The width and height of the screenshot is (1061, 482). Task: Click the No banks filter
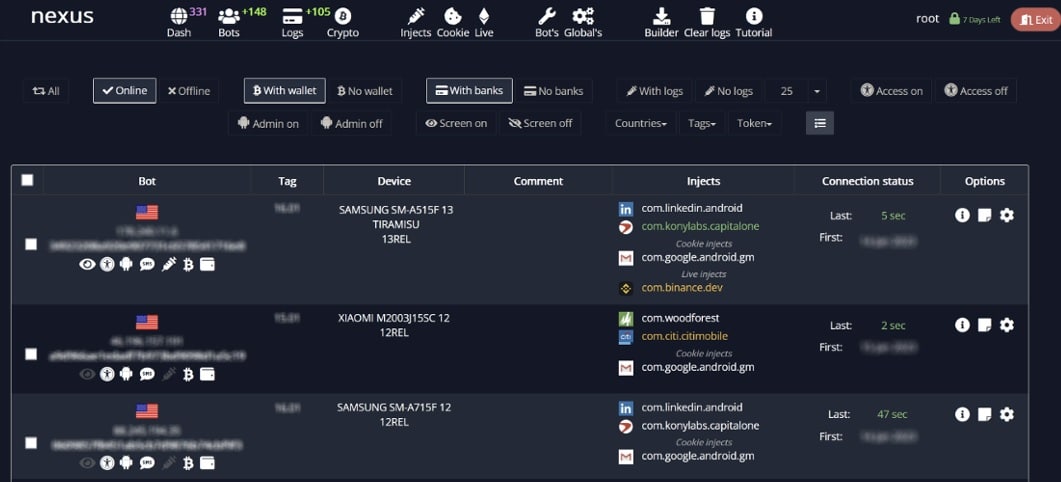(554, 91)
